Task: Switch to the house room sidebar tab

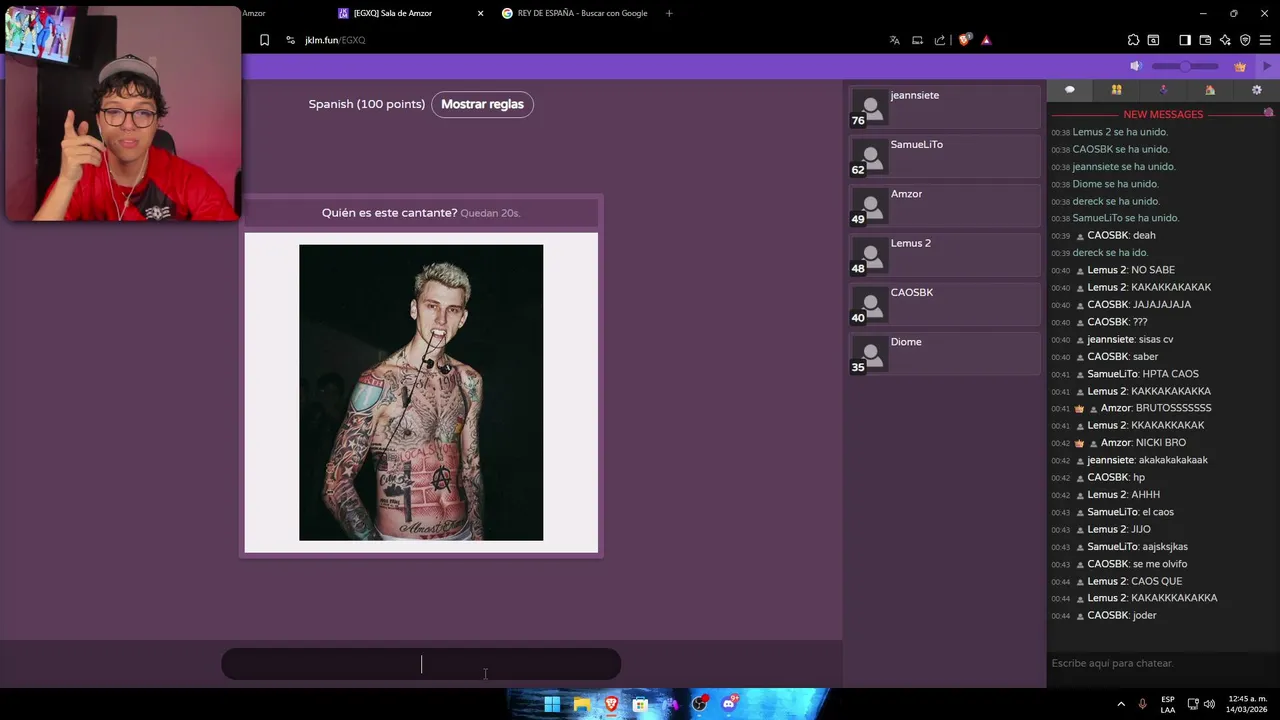Action: point(1210,90)
